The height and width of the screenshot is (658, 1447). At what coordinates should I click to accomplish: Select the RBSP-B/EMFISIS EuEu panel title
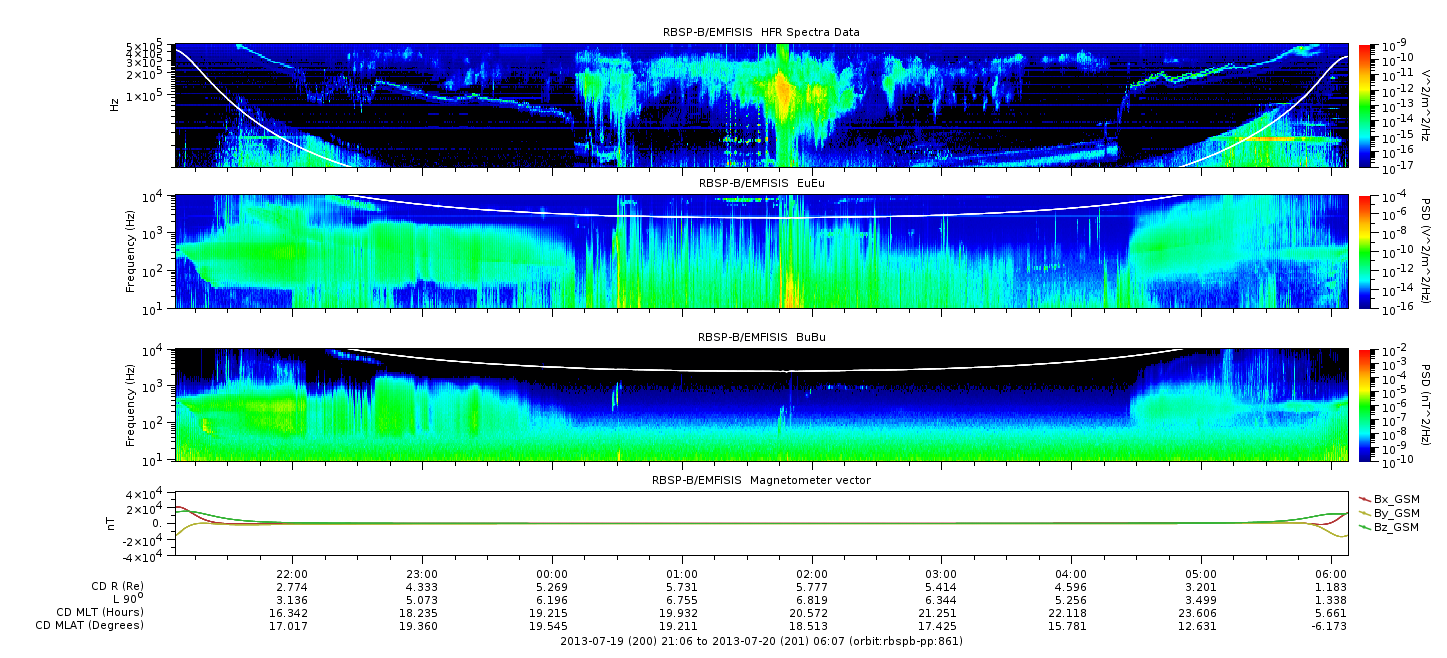click(761, 184)
